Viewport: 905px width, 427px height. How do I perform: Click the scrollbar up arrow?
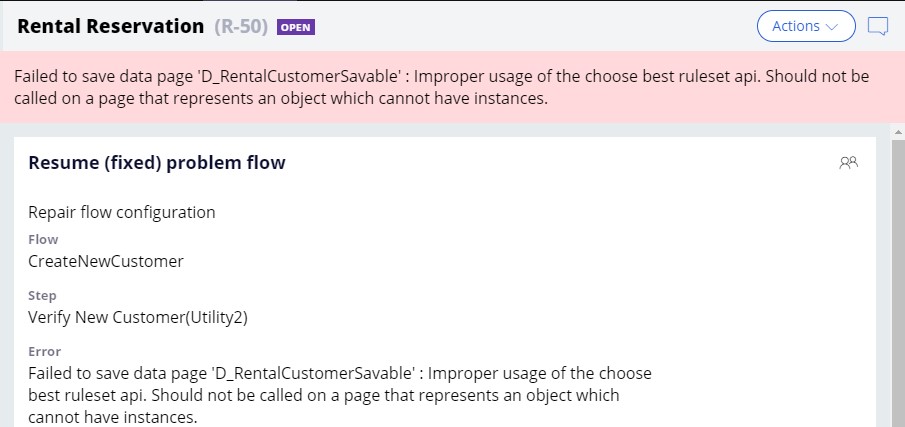[x=898, y=133]
